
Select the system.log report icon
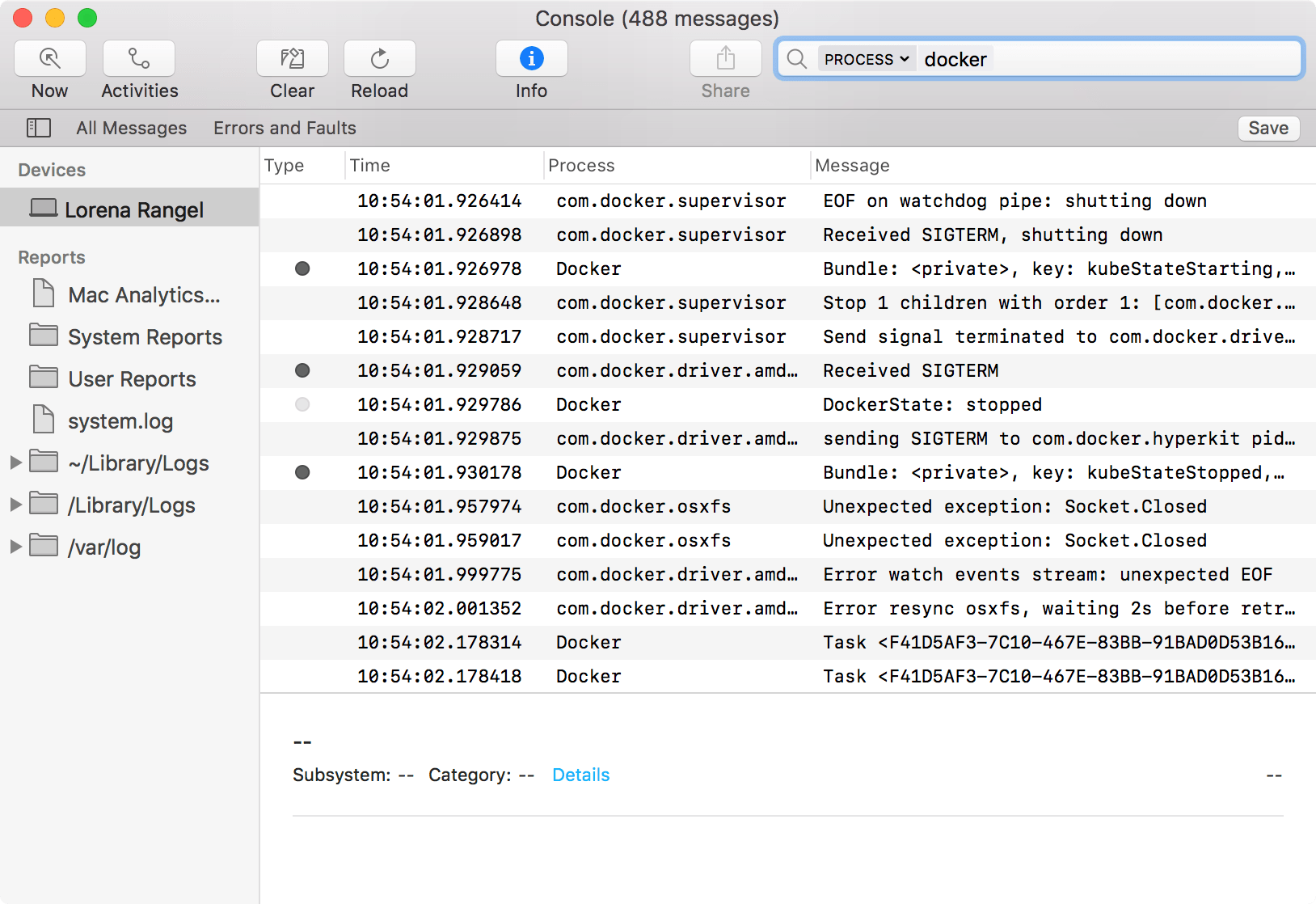(x=120, y=420)
